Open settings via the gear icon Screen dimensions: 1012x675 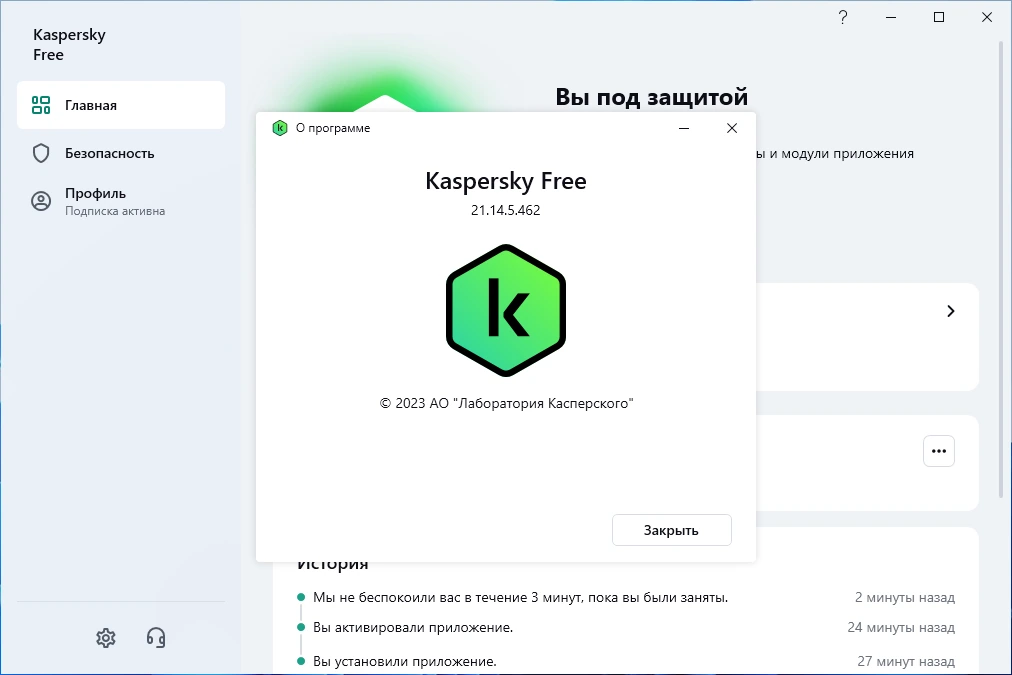coord(106,638)
